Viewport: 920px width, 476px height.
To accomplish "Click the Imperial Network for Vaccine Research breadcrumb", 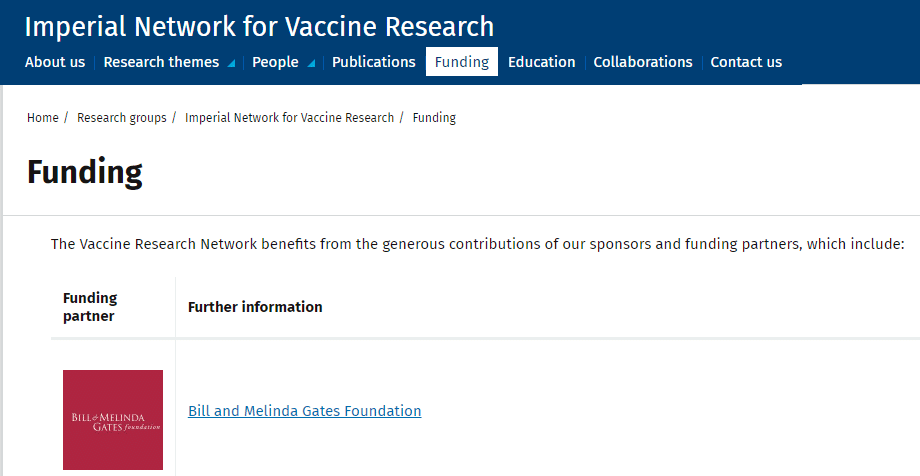I will coord(289,118).
